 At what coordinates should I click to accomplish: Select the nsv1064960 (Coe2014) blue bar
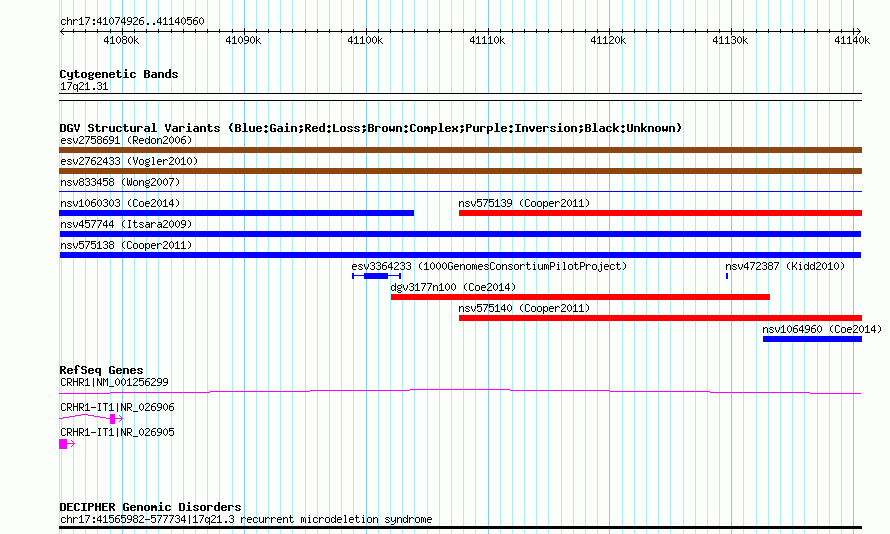[x=812, y=339]
